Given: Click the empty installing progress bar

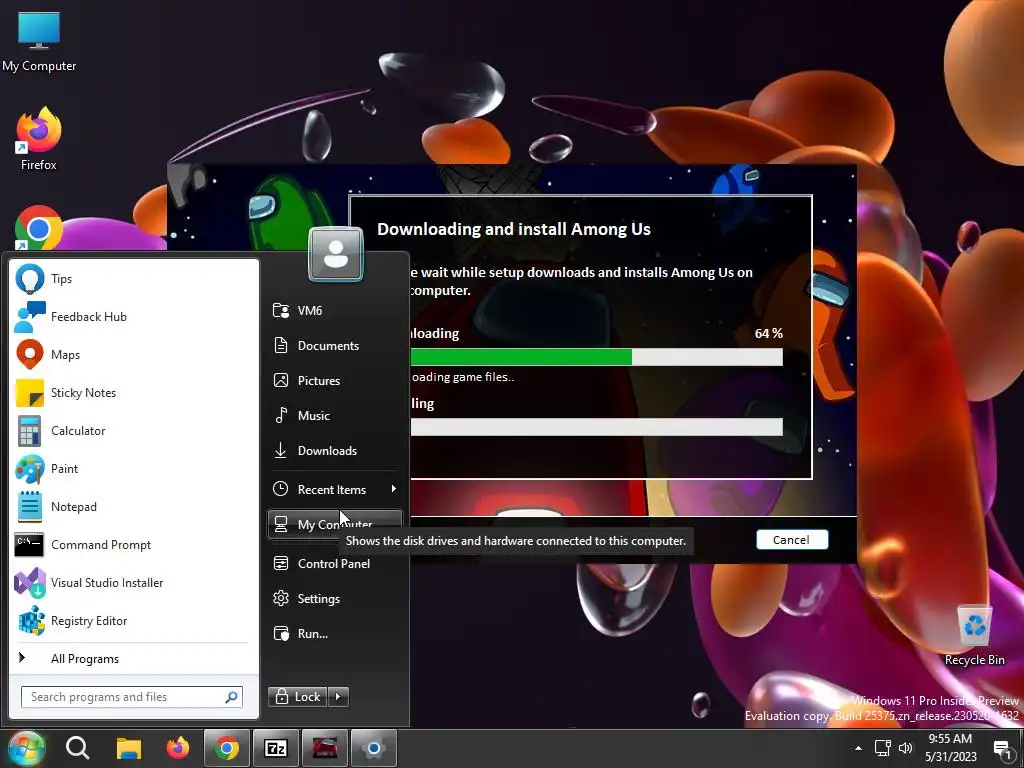Looking at the screenshot, I should tap(596, 427).
